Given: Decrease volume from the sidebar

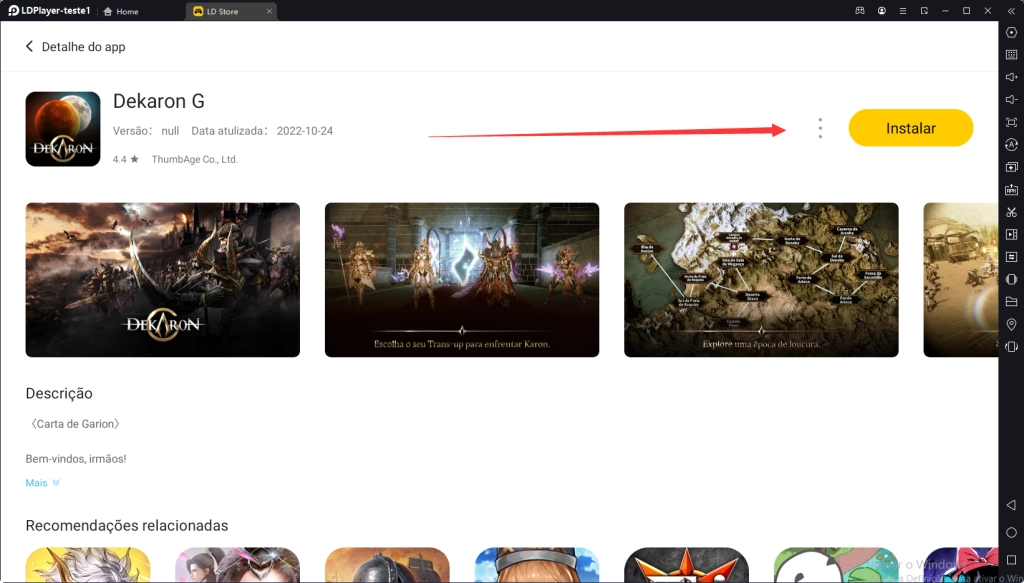Looking at the screenshot, I should point(1011,100).
